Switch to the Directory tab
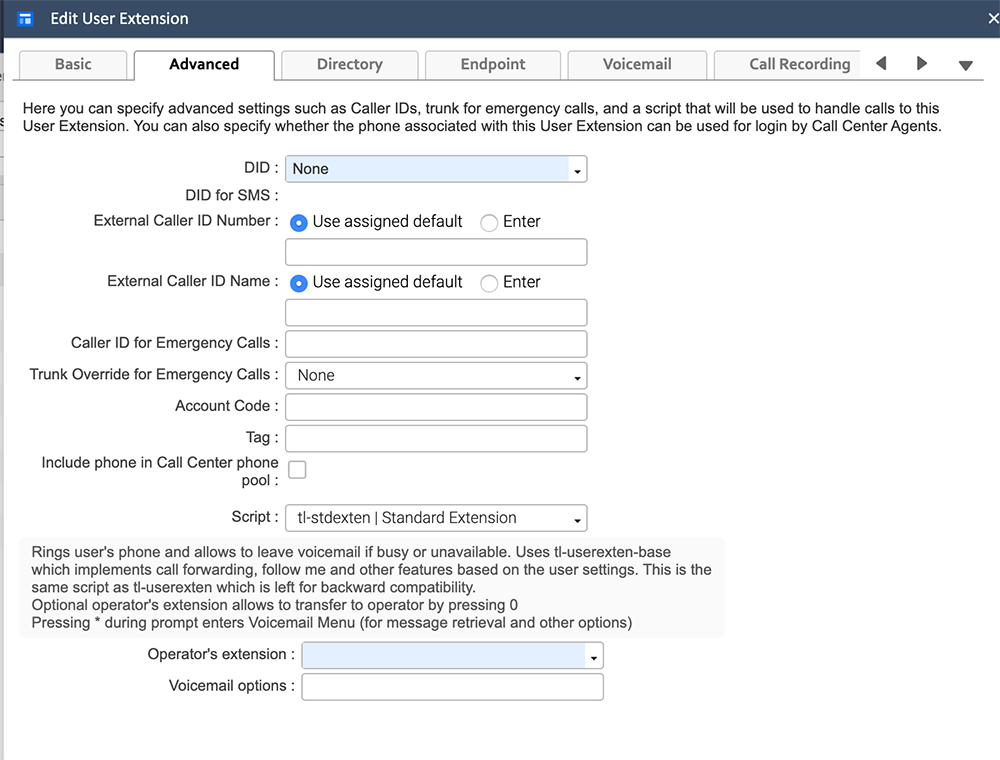The image size is (1000, 760). (349, 64)
